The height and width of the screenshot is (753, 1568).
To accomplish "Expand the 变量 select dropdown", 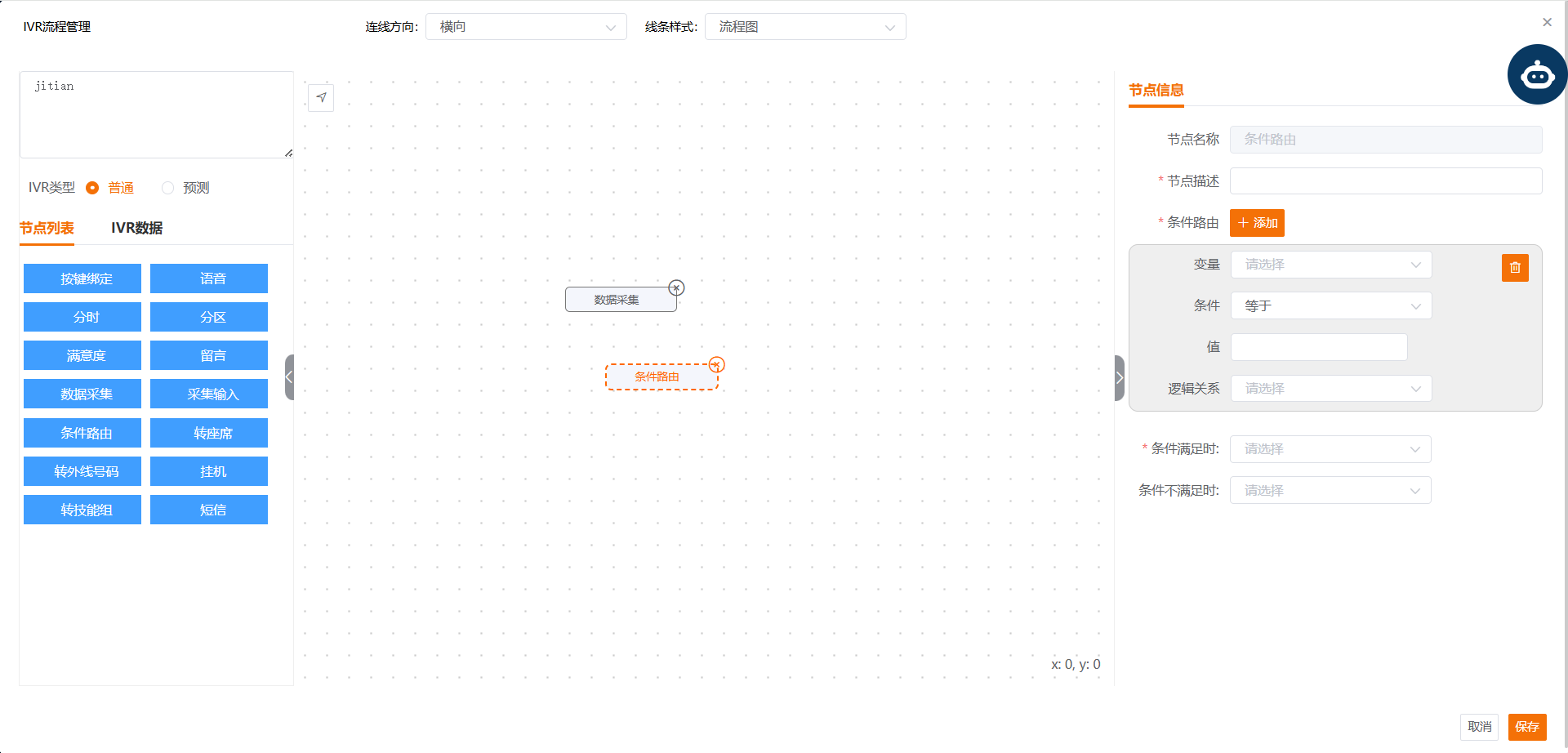I will (x=1331, y=265).
